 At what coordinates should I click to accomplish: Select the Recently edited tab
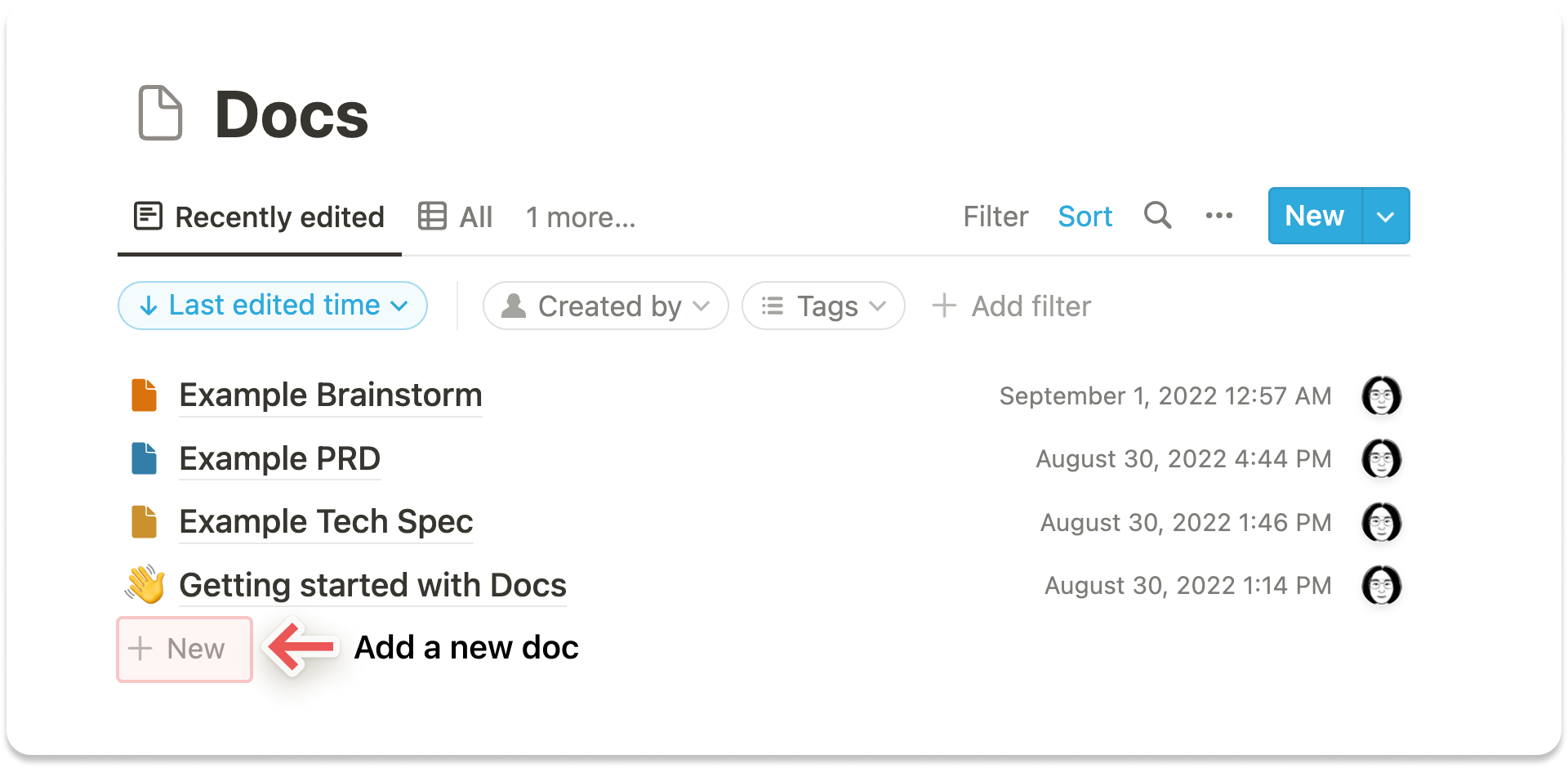[x=260, y=217]
